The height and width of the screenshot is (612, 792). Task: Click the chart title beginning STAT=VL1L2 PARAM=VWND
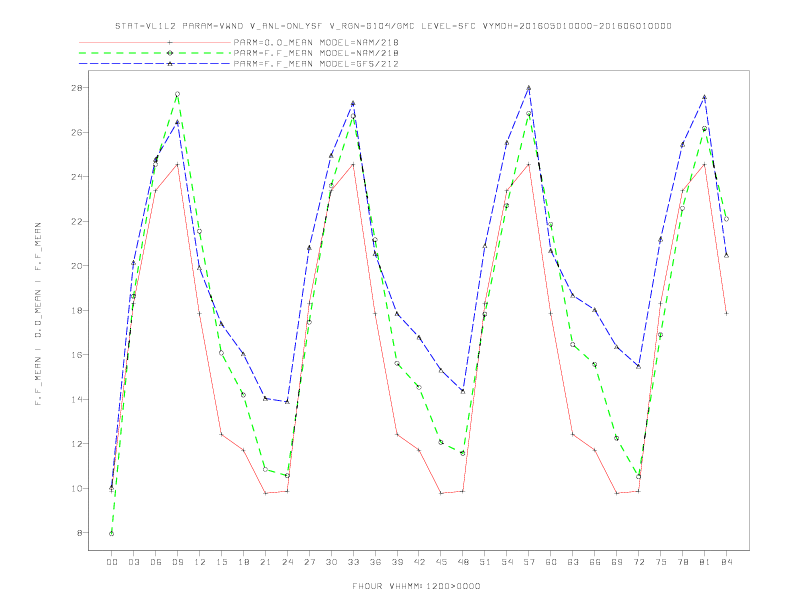[x=393, y=26]
